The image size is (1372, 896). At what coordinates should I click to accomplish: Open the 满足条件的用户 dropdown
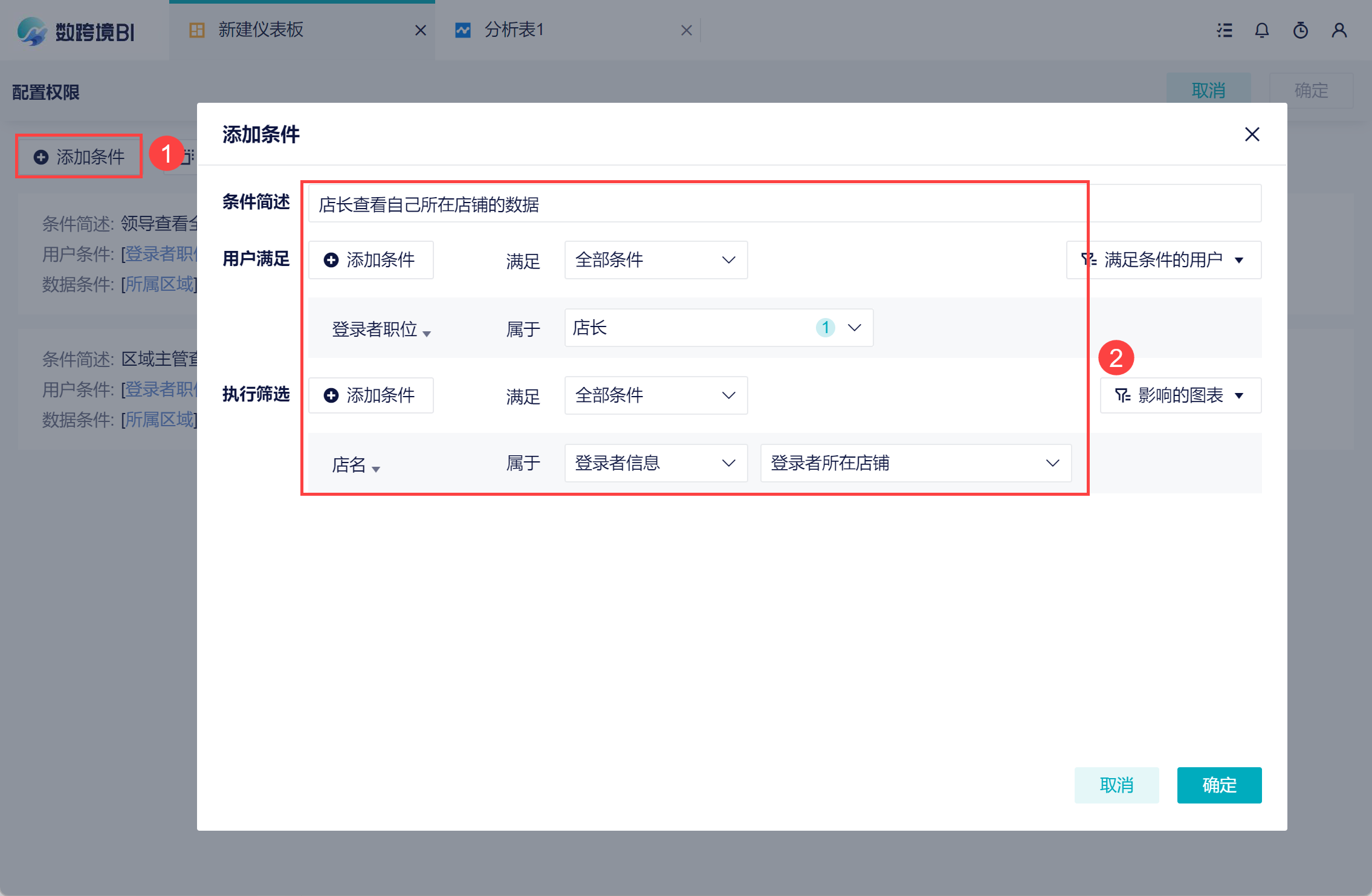pos(1163,260)
